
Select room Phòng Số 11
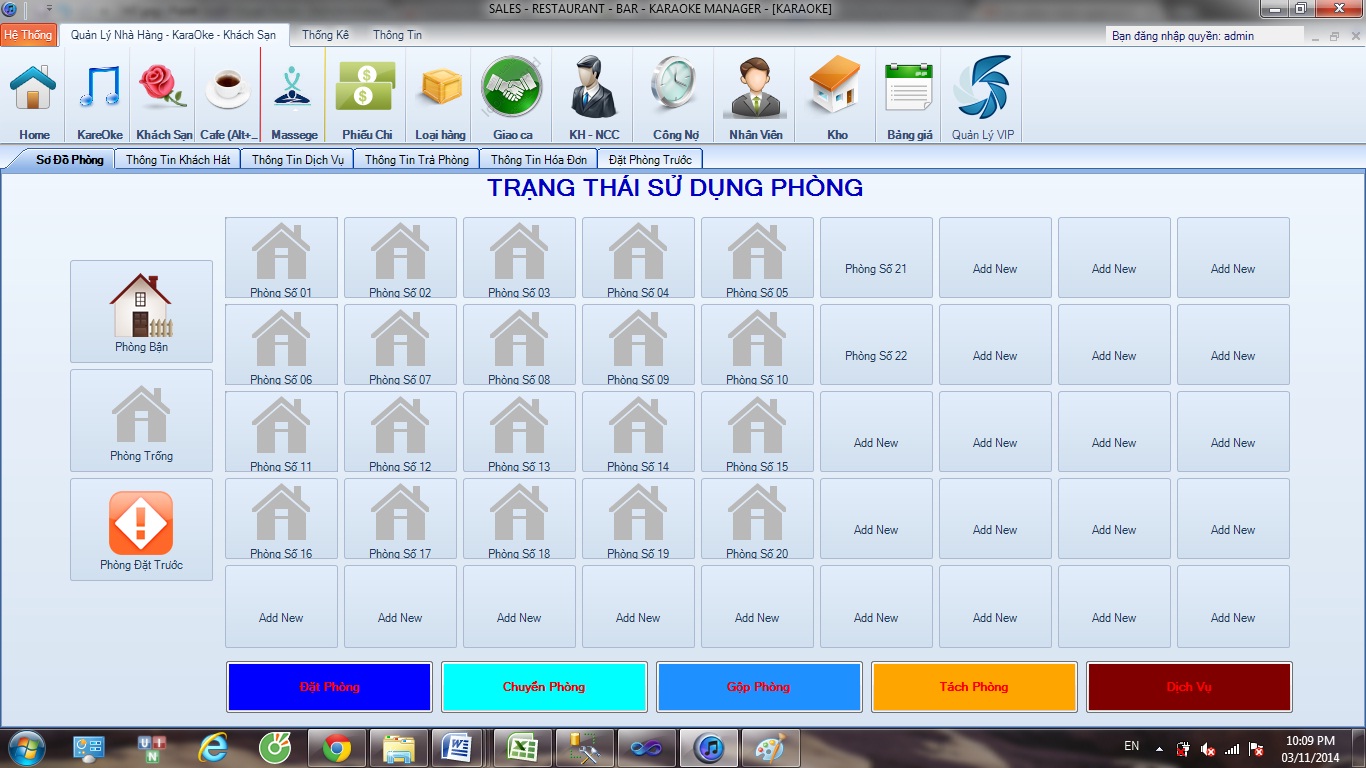pyautogui.click(x=281, y=432)
